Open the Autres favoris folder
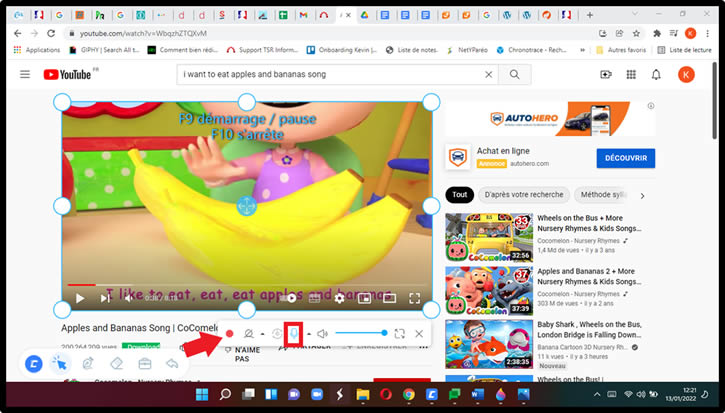Screen dimensions: 725x413 [621, 50]
